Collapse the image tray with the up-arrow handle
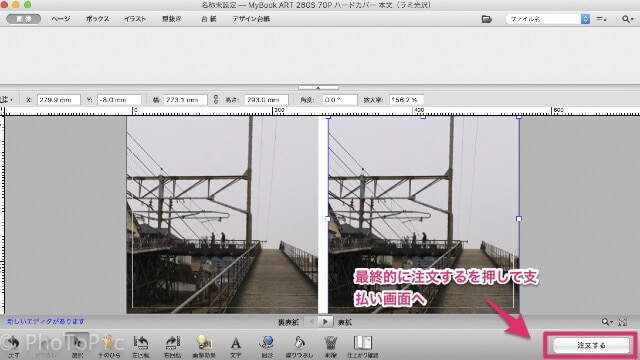Image resolution: width=640 pixels, height=360 pixels. pyautogui.click(x=318, y=87)
